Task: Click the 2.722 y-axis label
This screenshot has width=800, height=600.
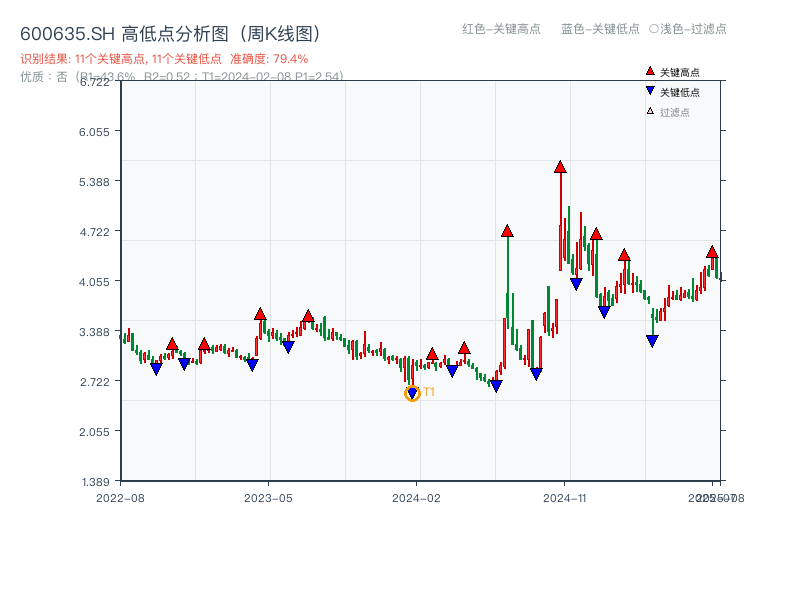Action: tap(94, 382)
